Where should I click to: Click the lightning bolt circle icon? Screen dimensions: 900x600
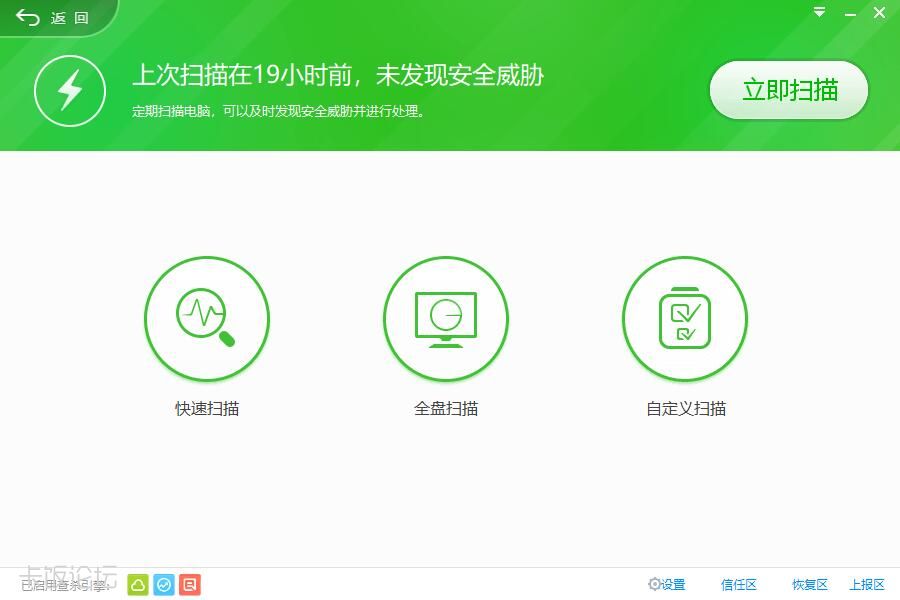(x=70, y=91)
